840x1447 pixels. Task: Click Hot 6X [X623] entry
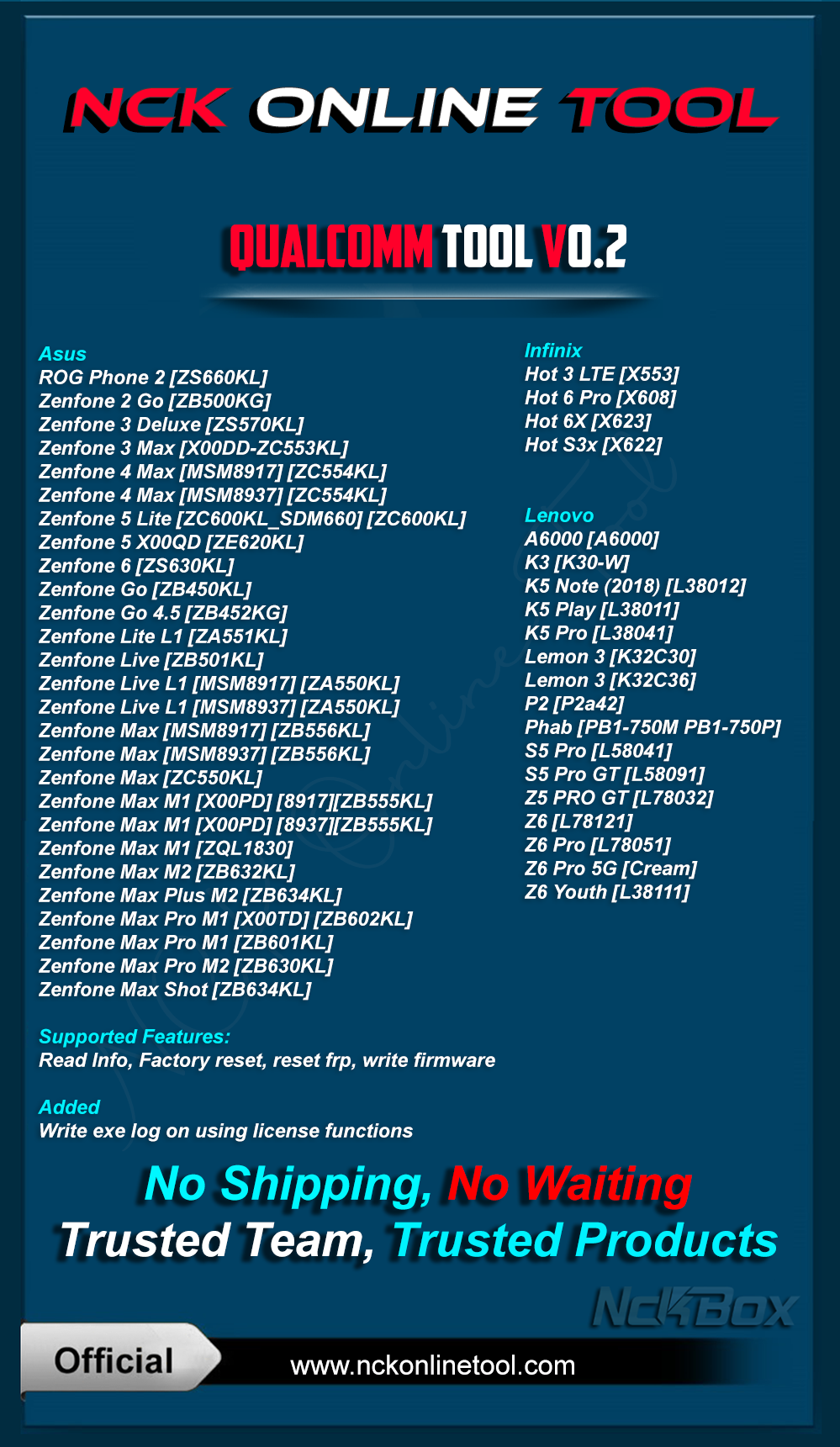coord(588,421)
